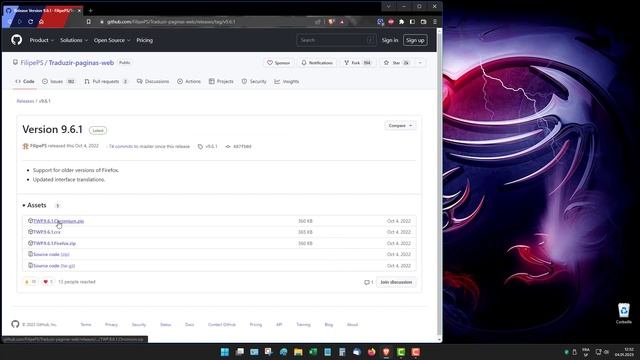
Task: Open the Product dropdown menu
Action: (42, 40)
